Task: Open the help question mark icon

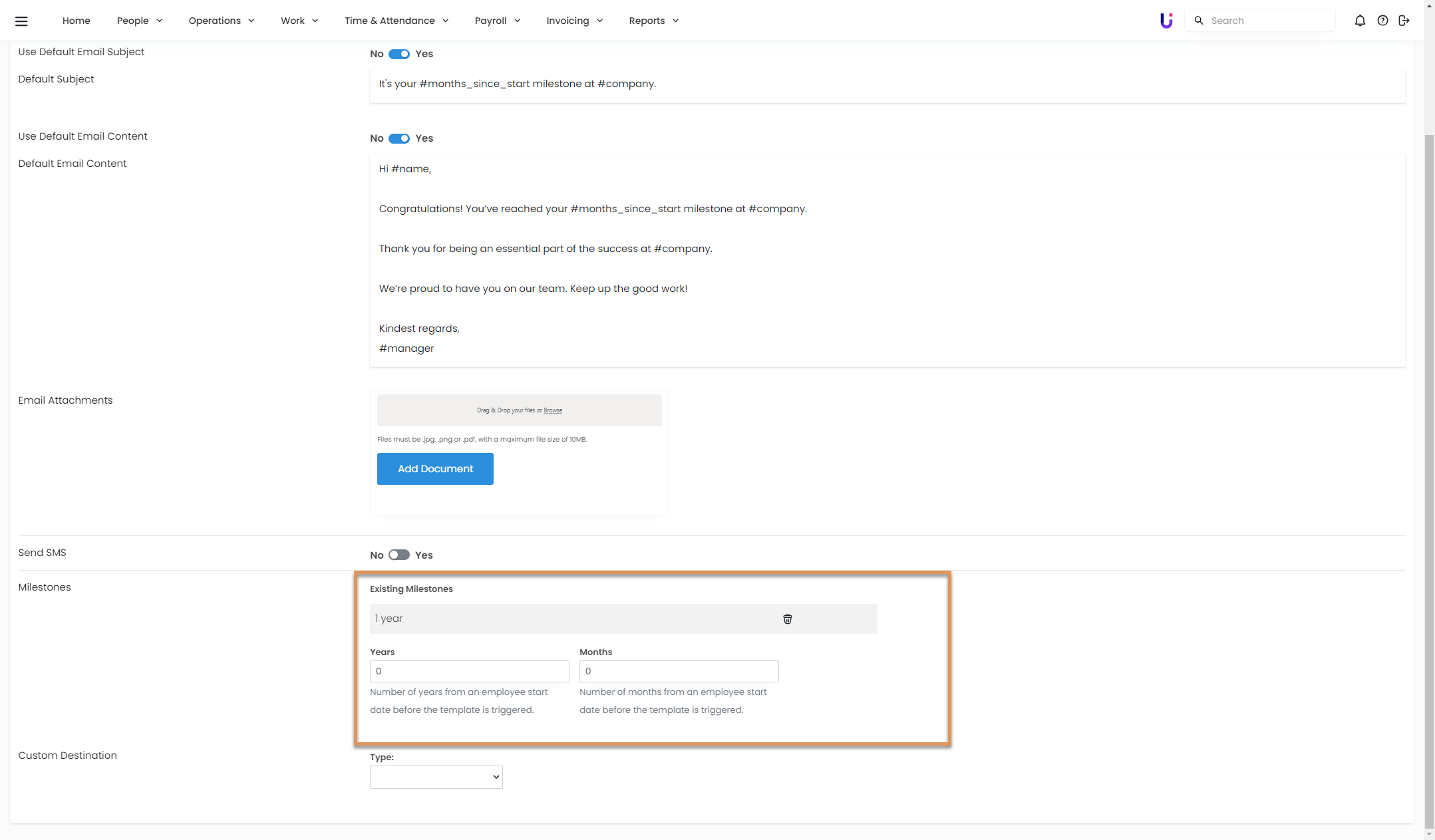Action: 1382,21
